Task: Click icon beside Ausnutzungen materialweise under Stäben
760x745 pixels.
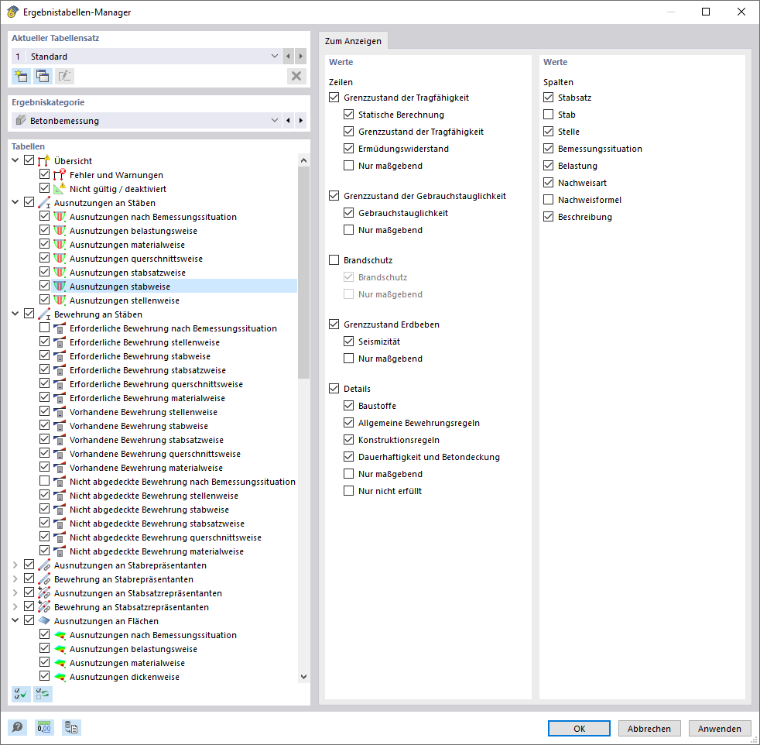Action: coord(60,244)
